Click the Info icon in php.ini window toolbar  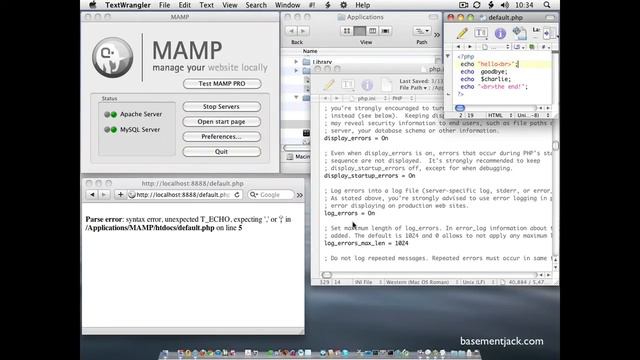(x=367, y=85)
